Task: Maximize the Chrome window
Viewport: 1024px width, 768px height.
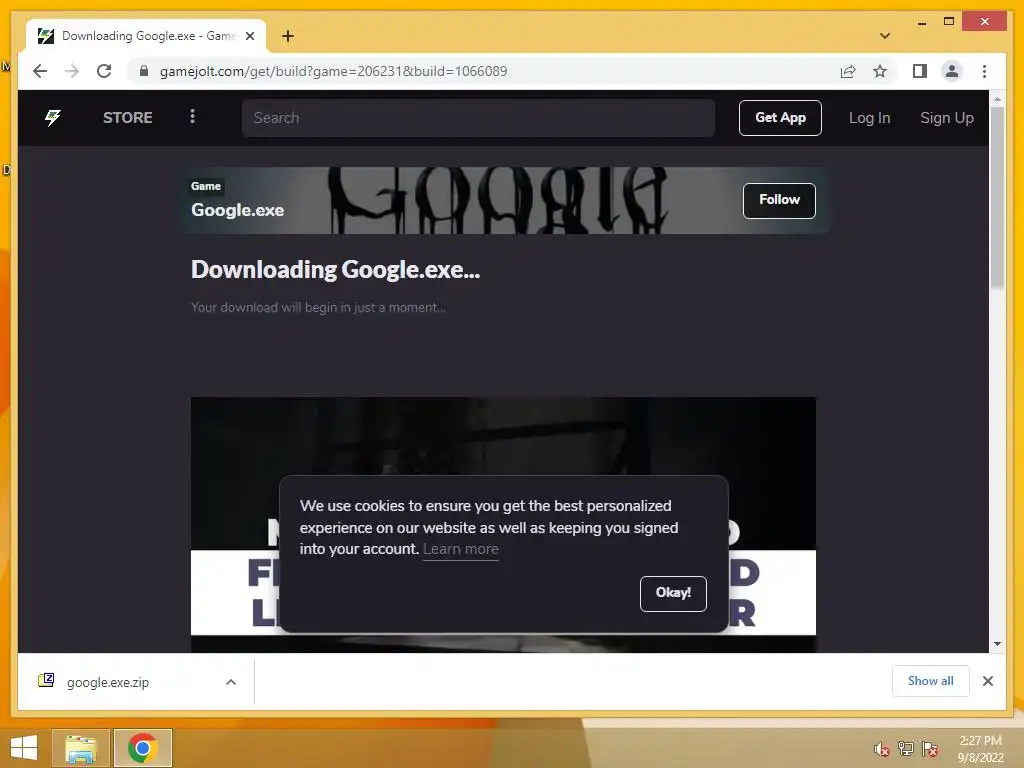Action: pyautogui.click(x=949, y=22)
